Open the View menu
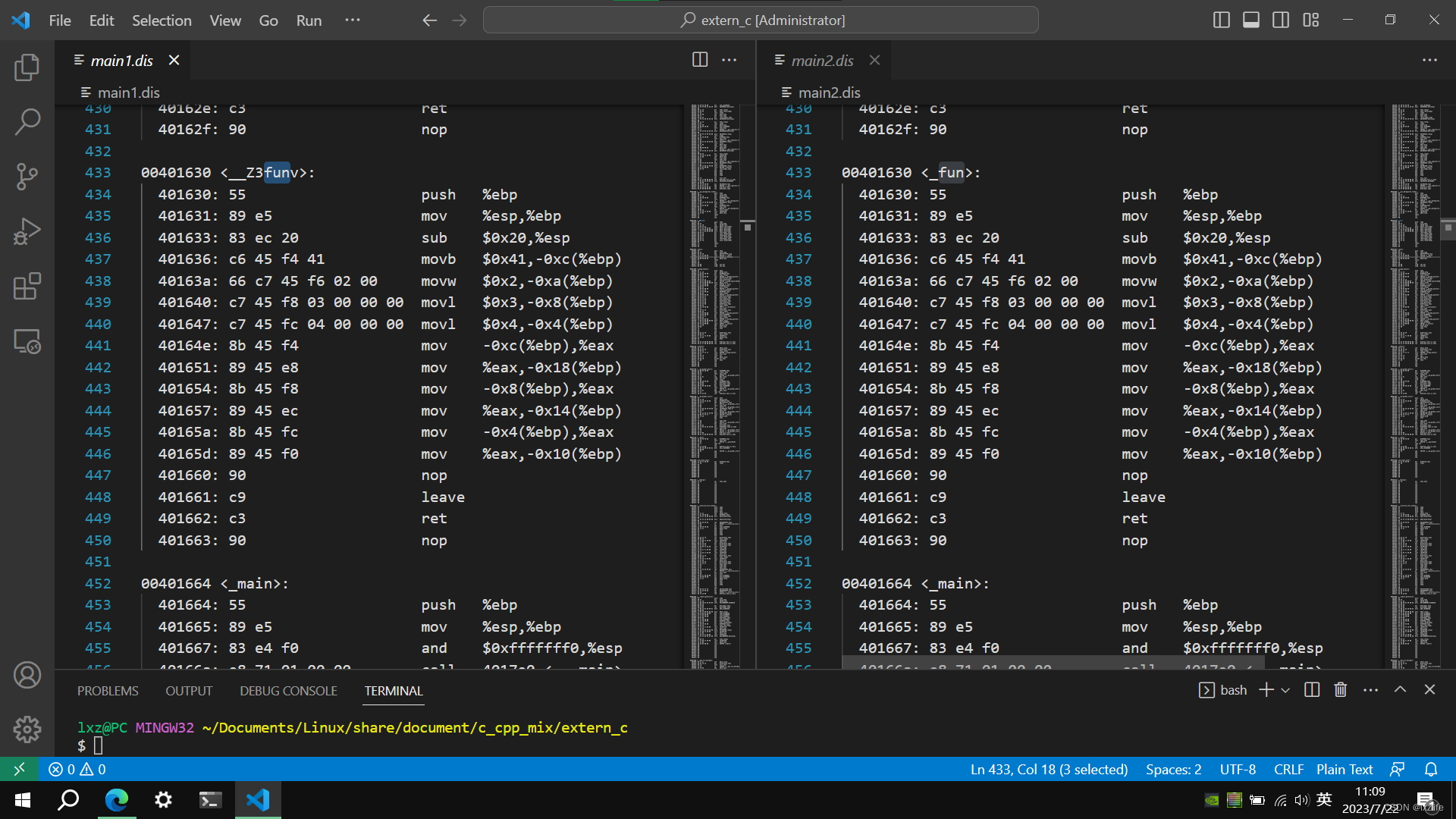The image size is (1456, 819). coord(224,20)
